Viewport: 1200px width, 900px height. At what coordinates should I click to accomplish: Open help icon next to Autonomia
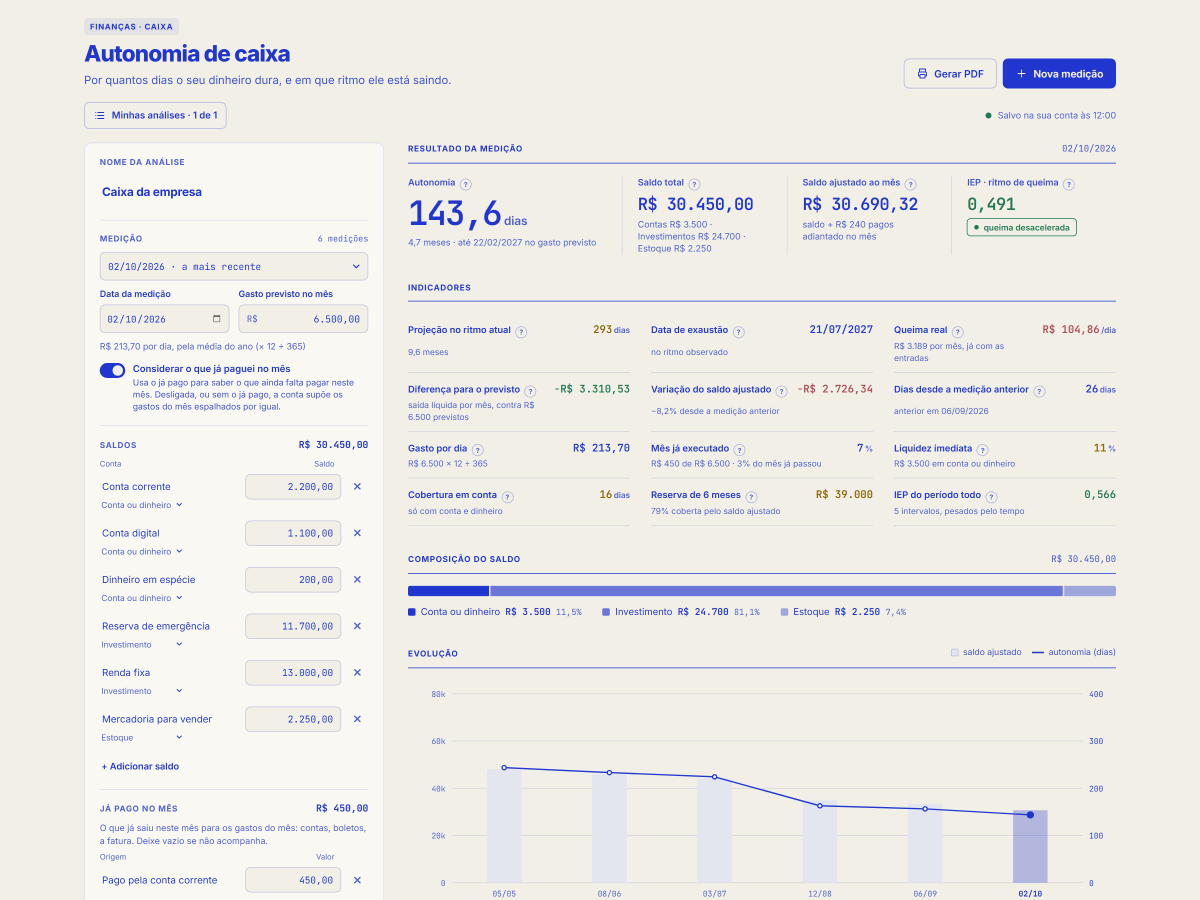pos(466,184)
